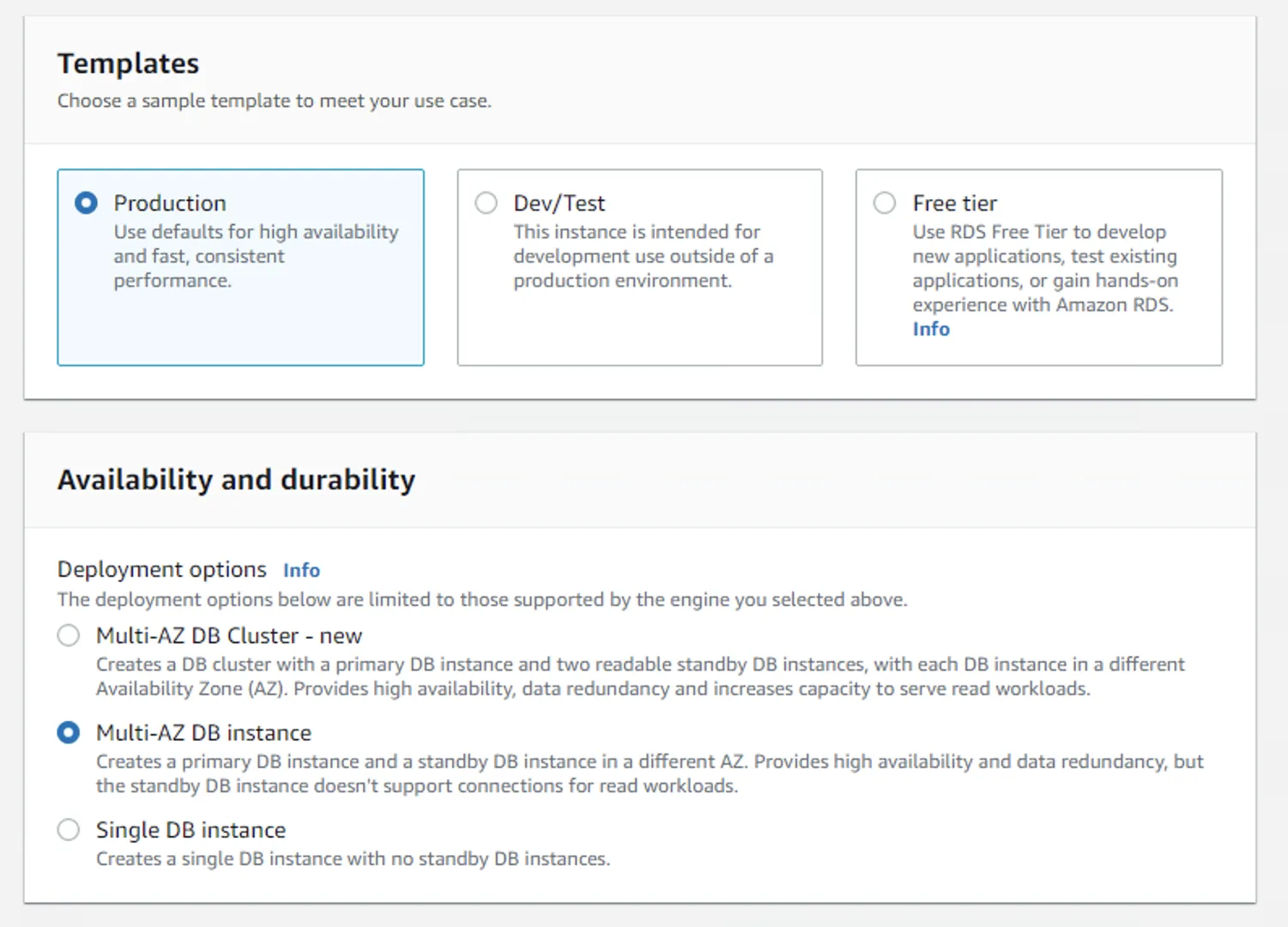Screen dimensions: 1288x927
Task: Click the Deployment options field label
Action: coord(162,570)
